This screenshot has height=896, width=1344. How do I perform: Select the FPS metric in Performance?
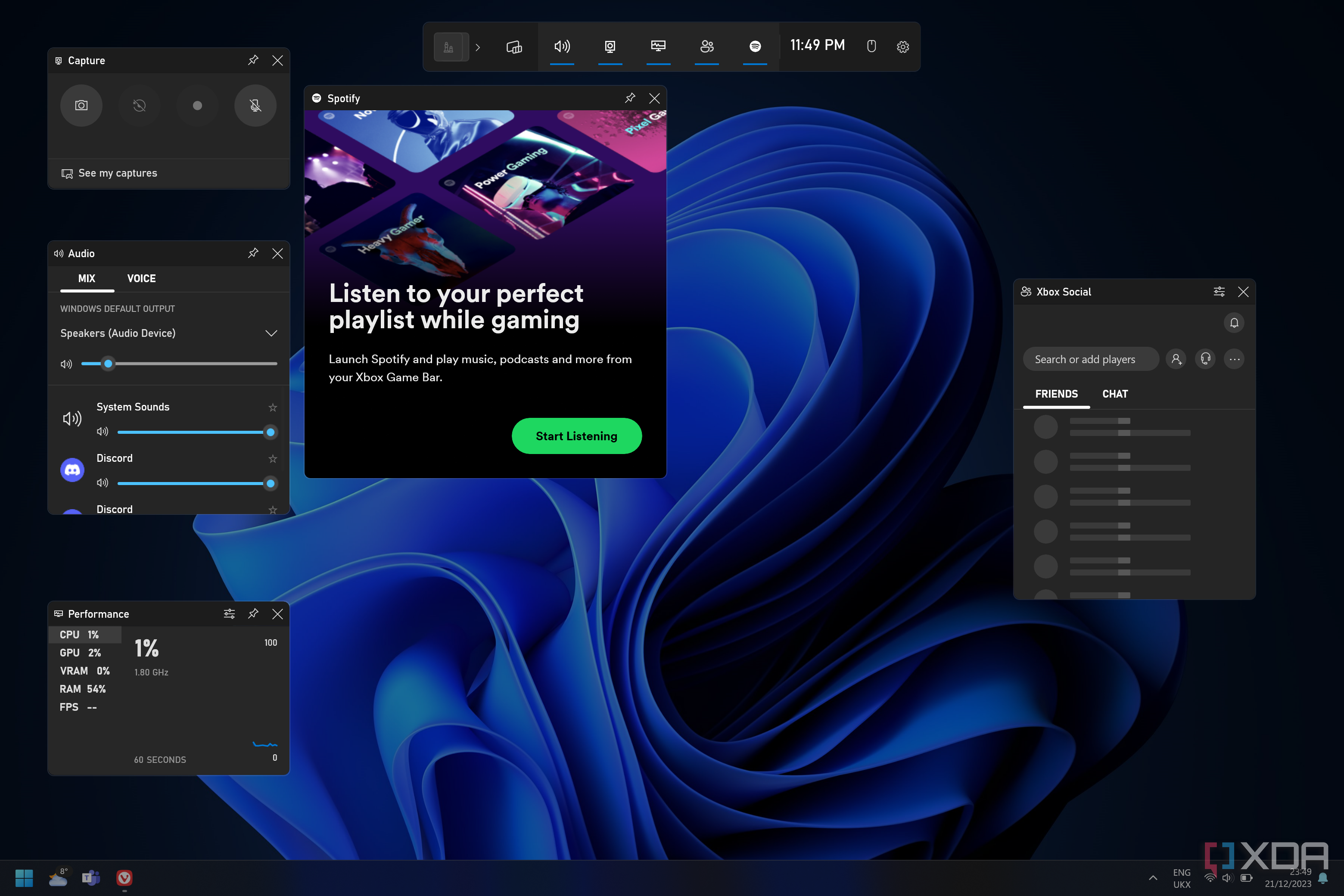84,707
